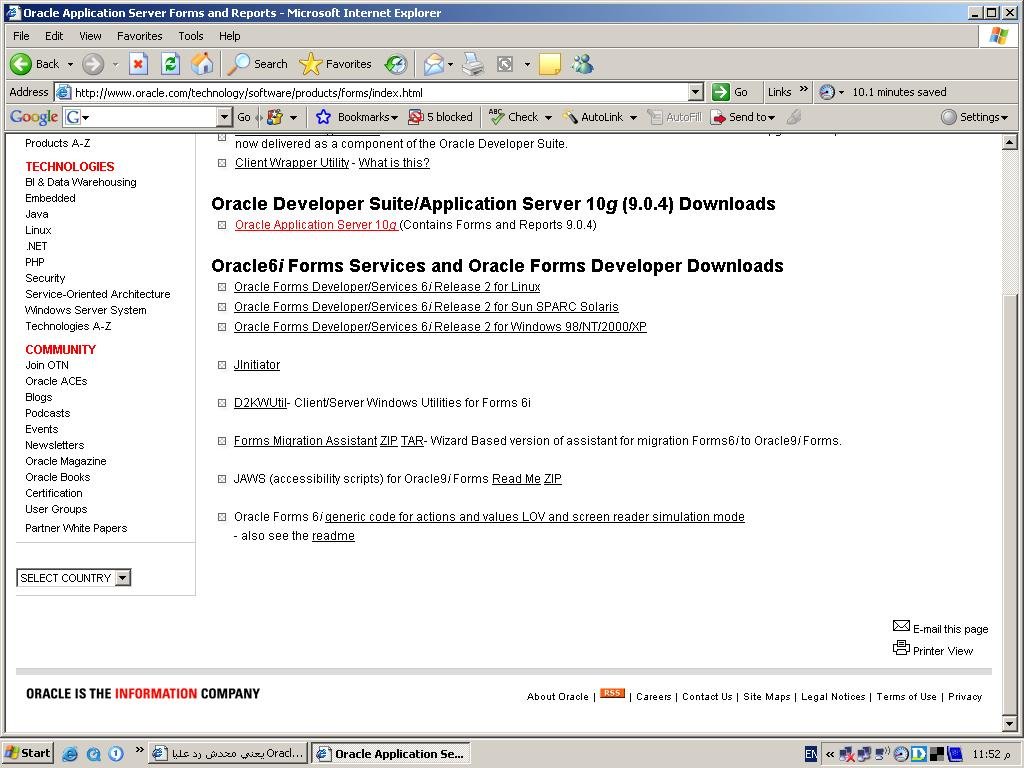Click the Bookmarks star on Google toolbar
1024x768 pixels.
[323, 117]
